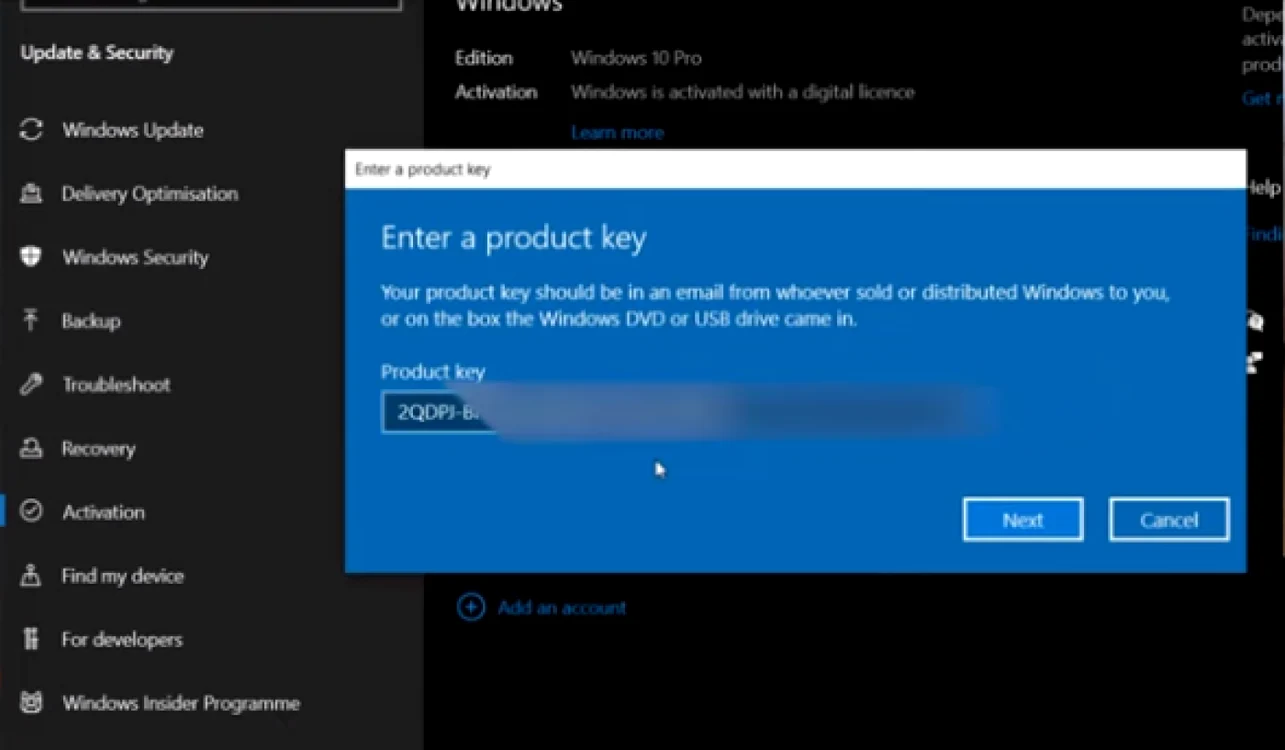Click the Activation checkmark circle icon
Viewport: 1285px width, 750px height.
[x=31, y=512]
